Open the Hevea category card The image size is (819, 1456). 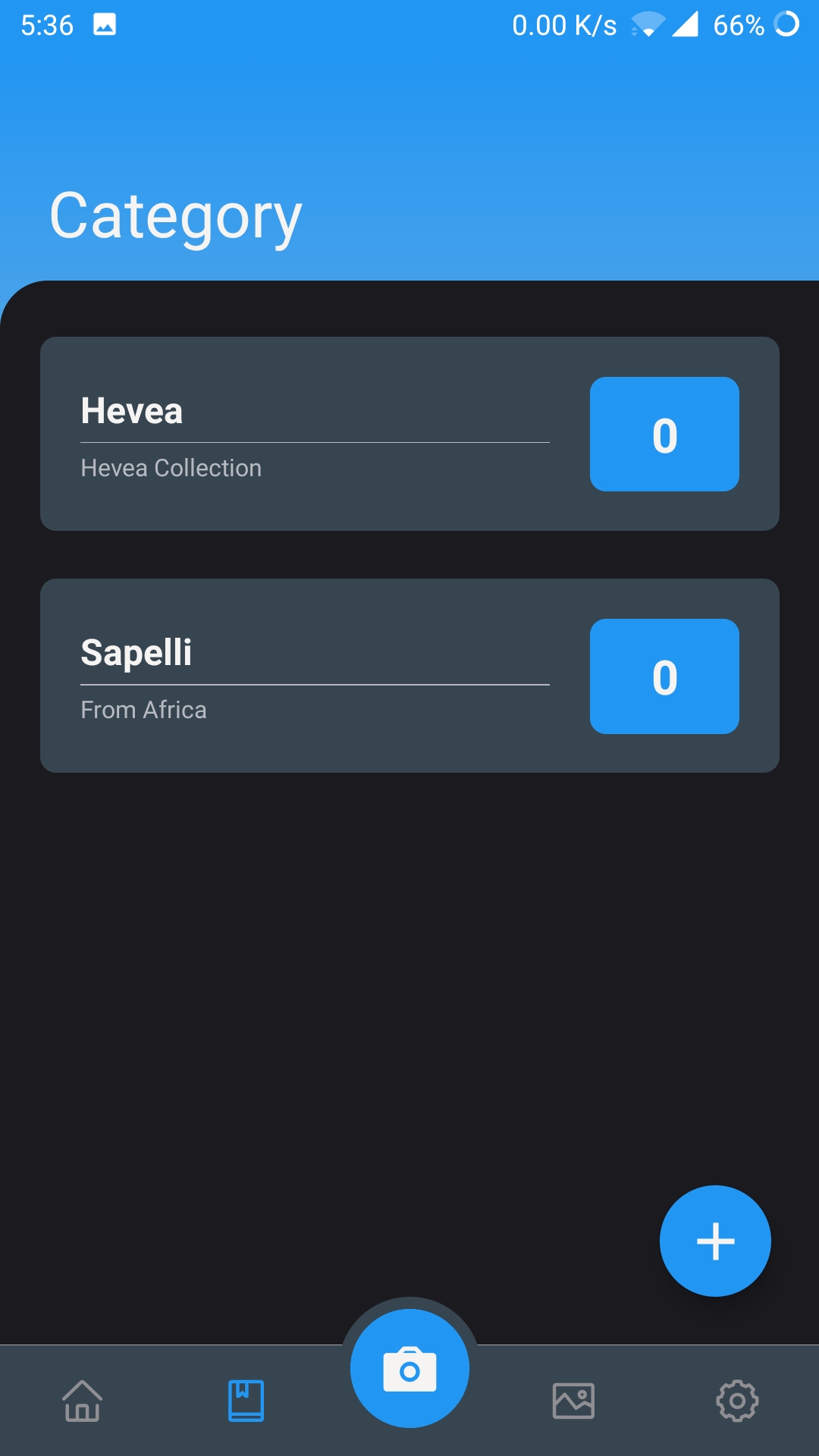coord(409,434)
